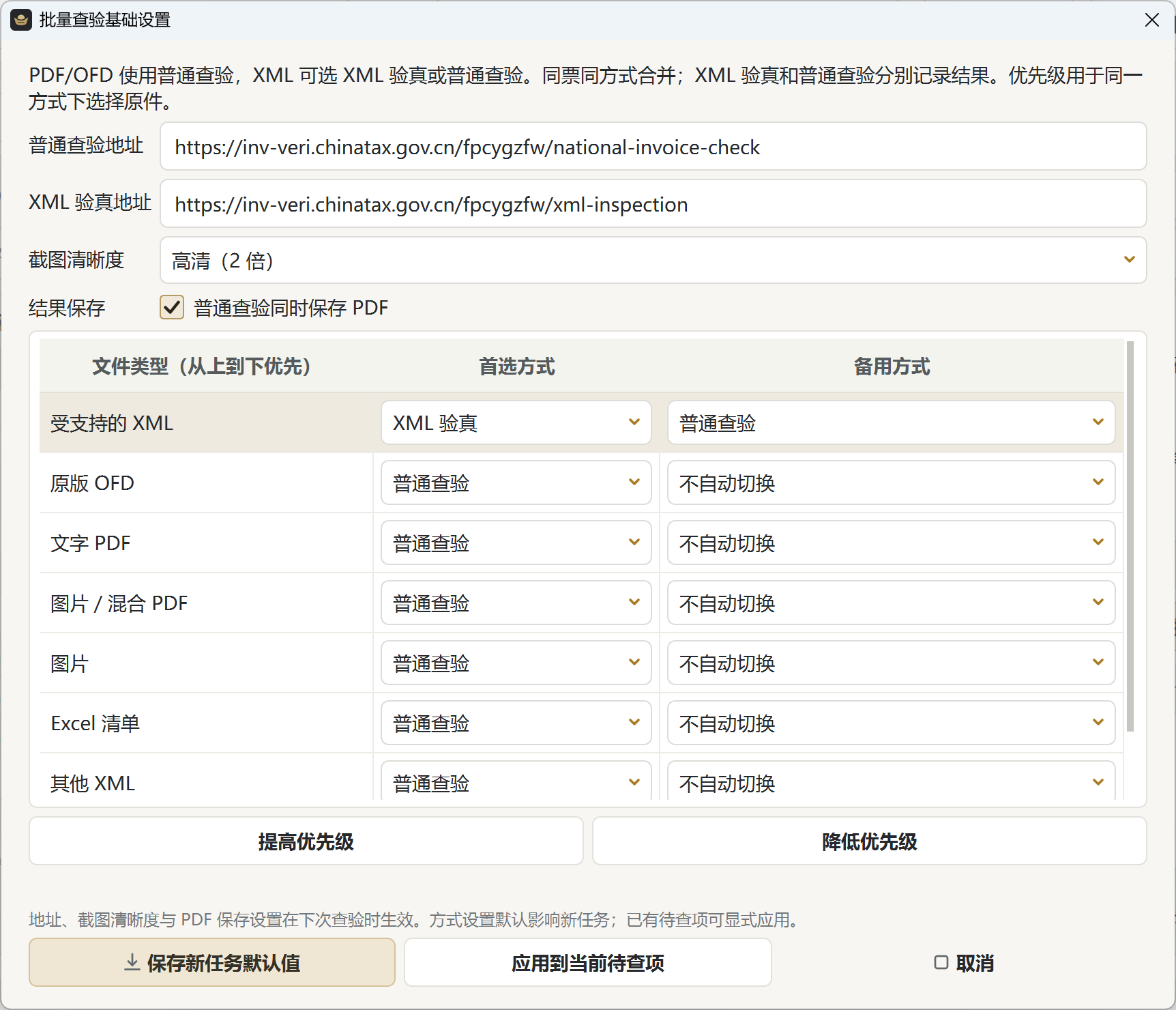Select the 图片 / 混合 PDF row

click(x=206, y=603)
